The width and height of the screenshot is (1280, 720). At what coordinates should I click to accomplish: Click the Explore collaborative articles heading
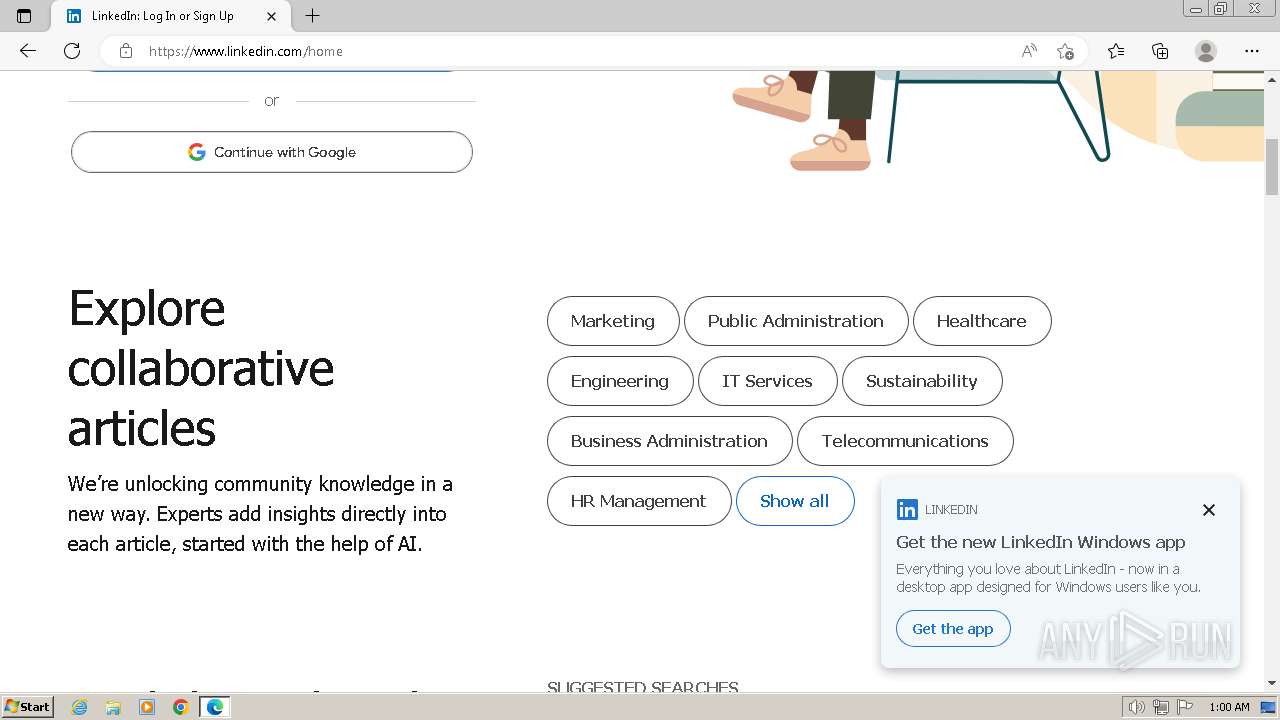click(201, 368)
